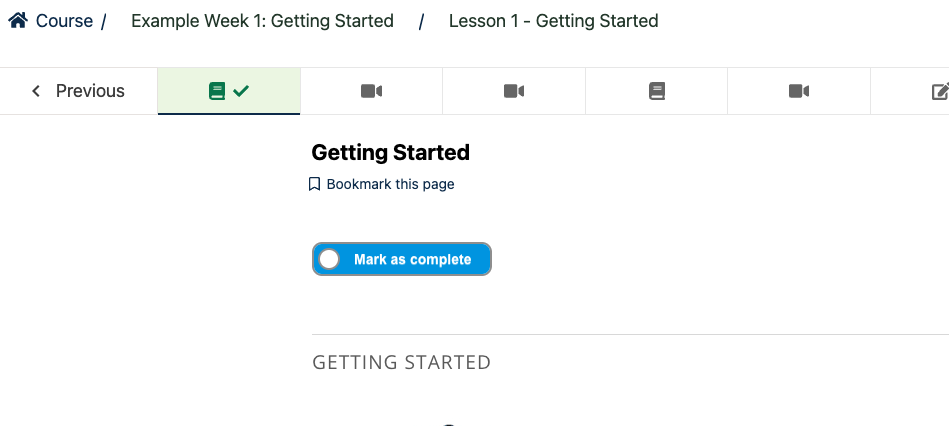Click the bookmark outline icon
The width and height of the screenshot is (949, 426).
click(314, 184)
